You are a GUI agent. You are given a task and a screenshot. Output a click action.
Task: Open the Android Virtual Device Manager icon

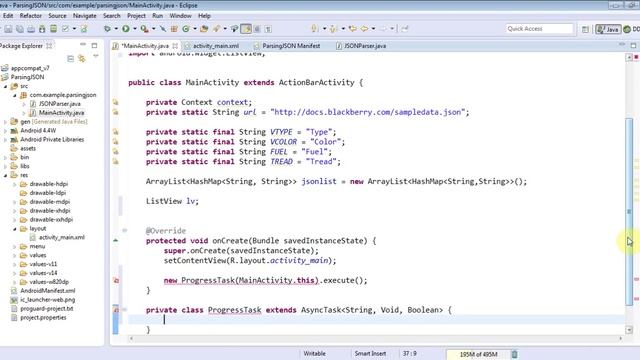point(53,29)
